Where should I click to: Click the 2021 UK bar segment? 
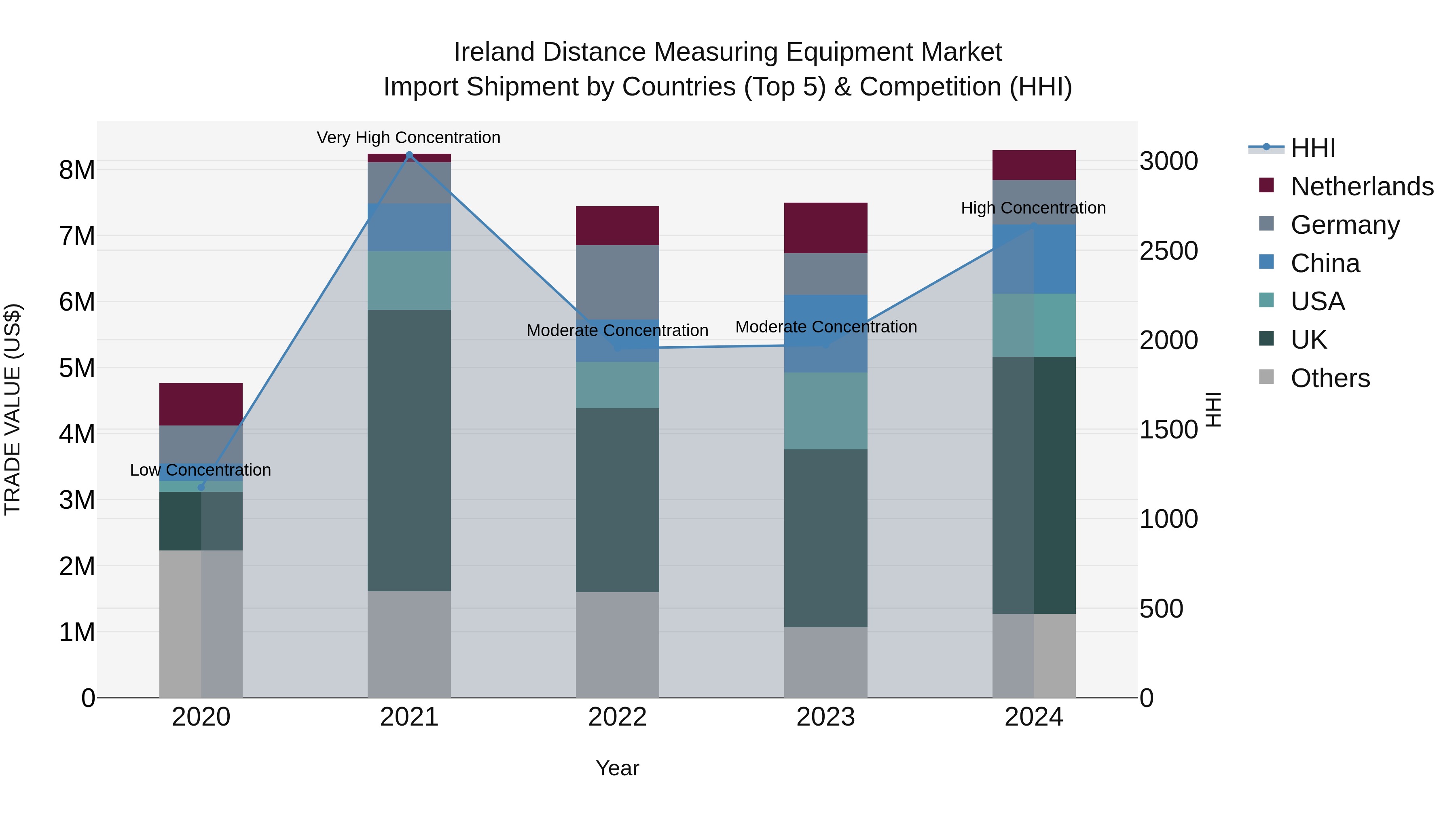(x=409, y=451)
